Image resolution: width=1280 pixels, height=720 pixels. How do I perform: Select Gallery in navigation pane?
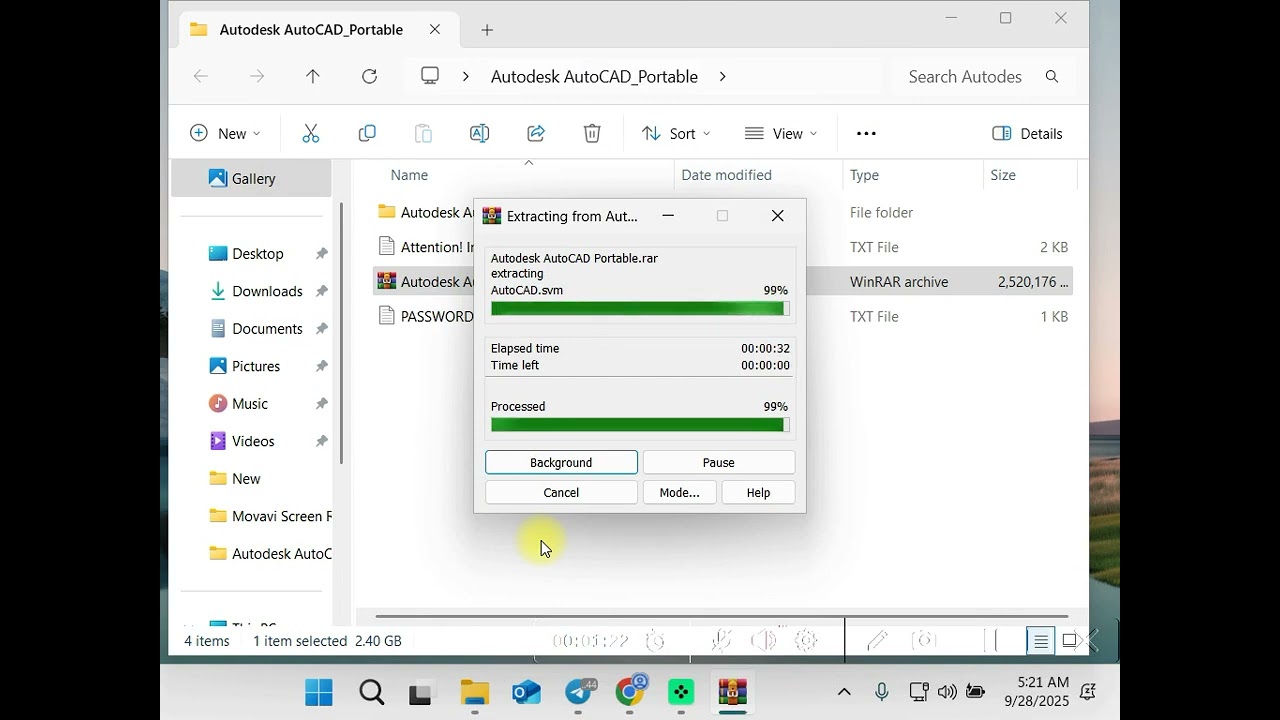pos(251,178)
